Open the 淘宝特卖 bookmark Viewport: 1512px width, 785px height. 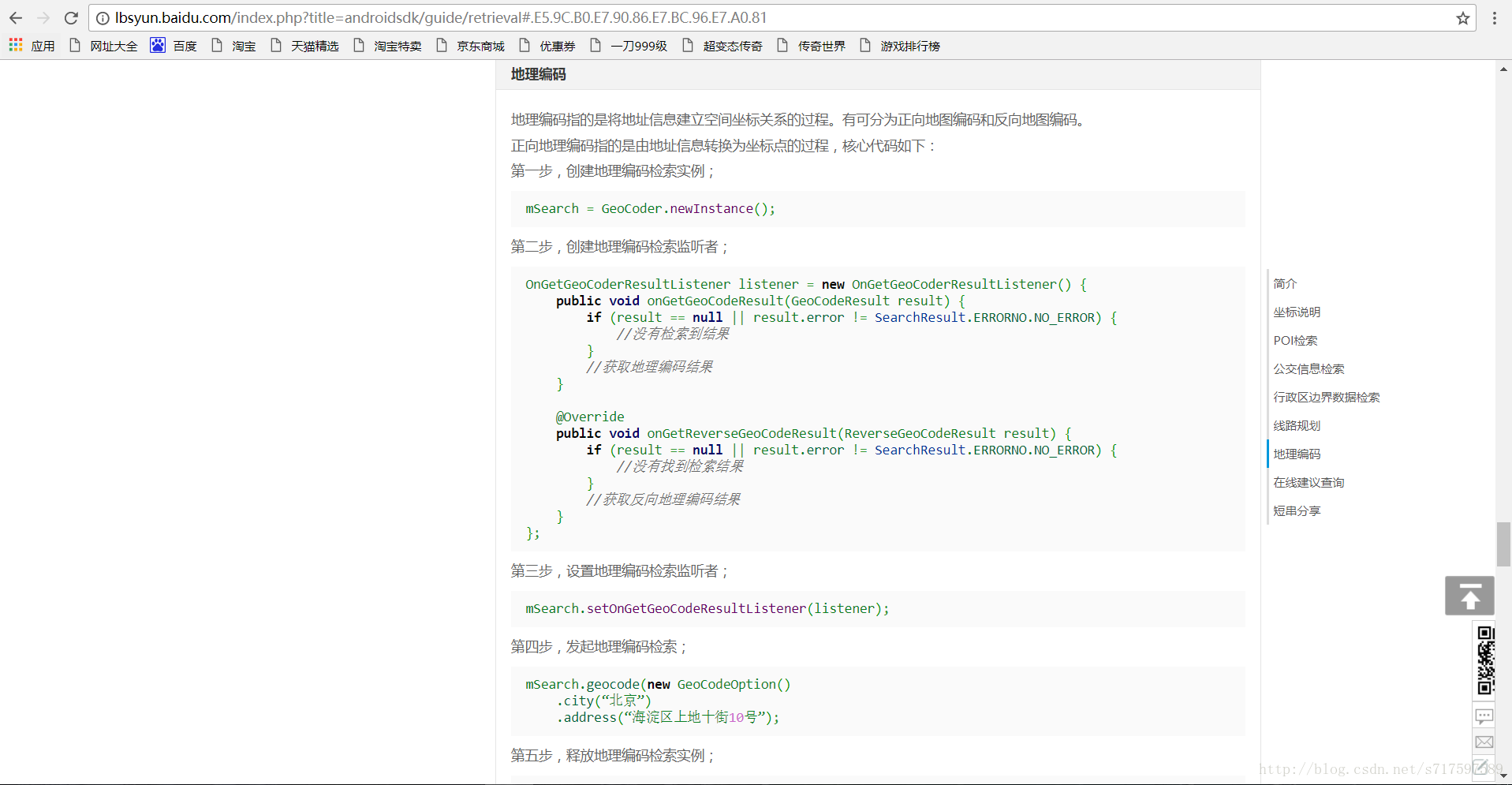point(387,46)
